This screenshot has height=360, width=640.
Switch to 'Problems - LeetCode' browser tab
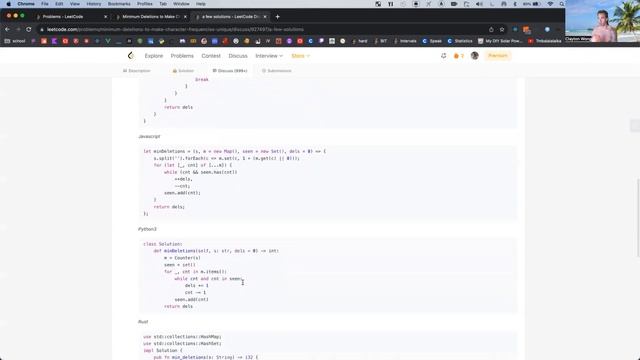[71, 17]
